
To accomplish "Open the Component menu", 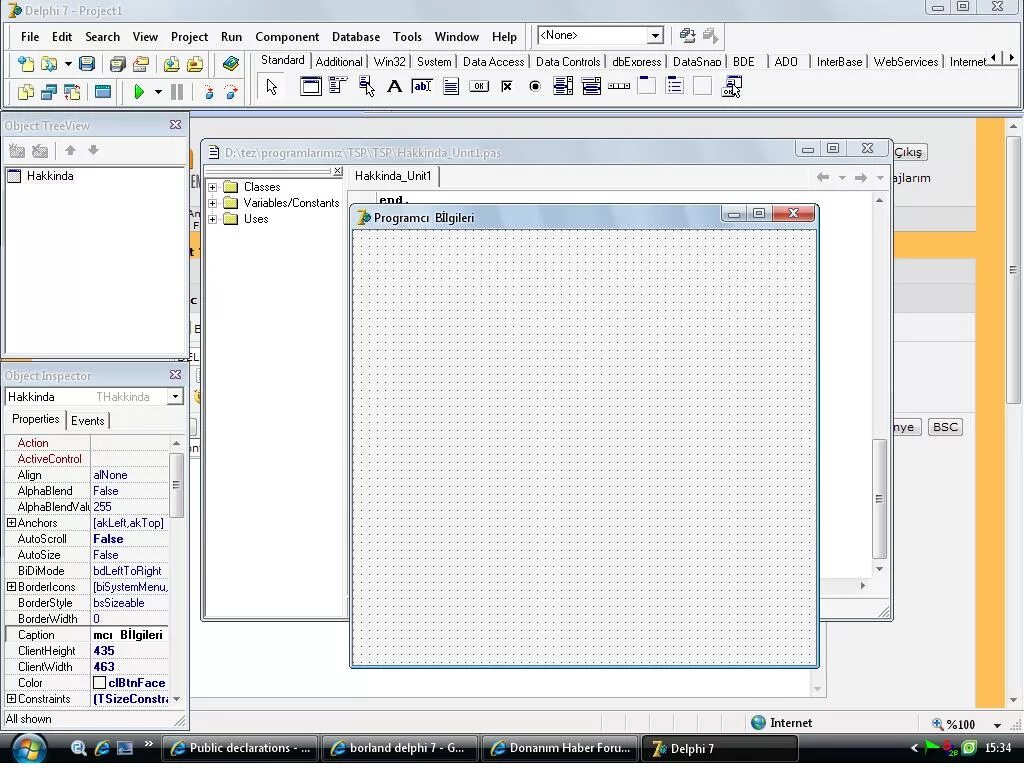I will coord(287,37).
